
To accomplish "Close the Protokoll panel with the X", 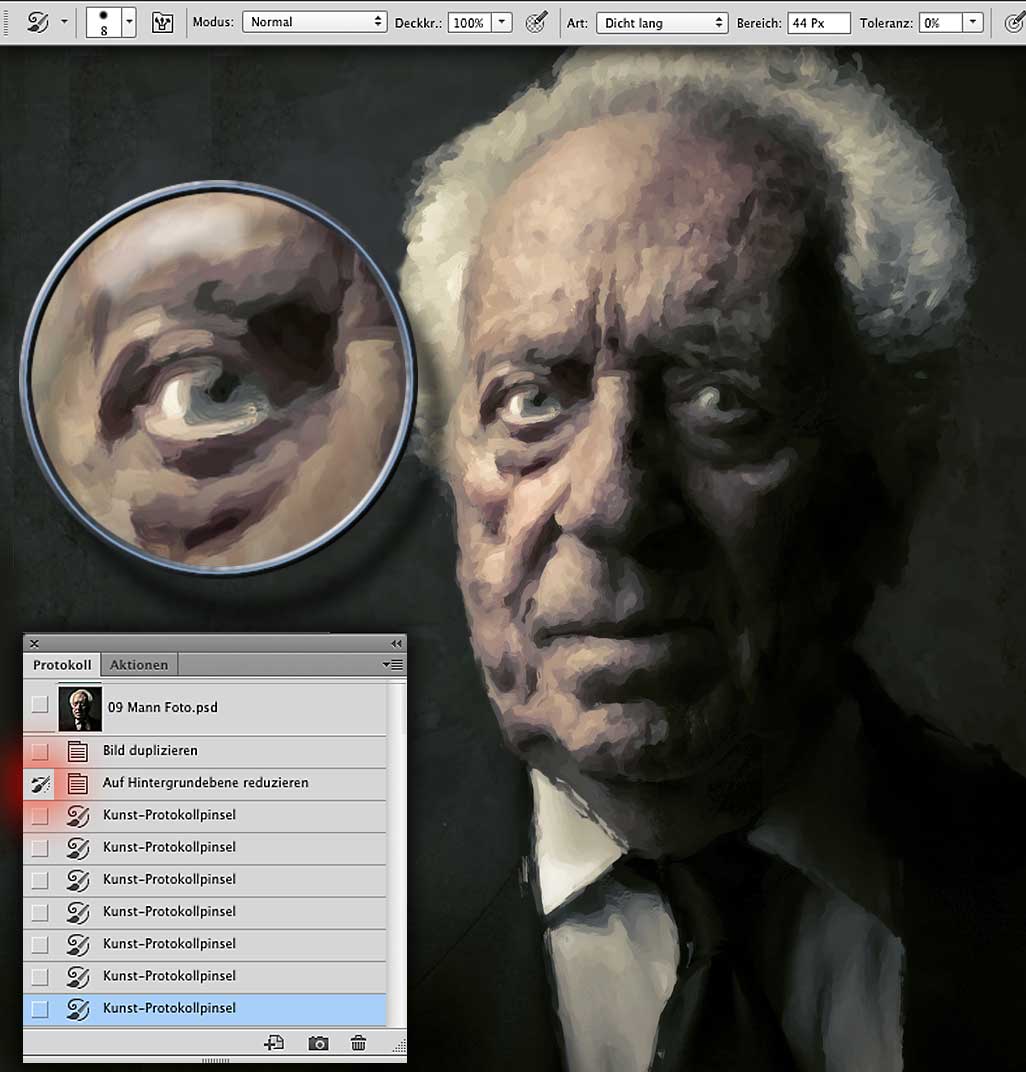I will (x=34, y=643).
